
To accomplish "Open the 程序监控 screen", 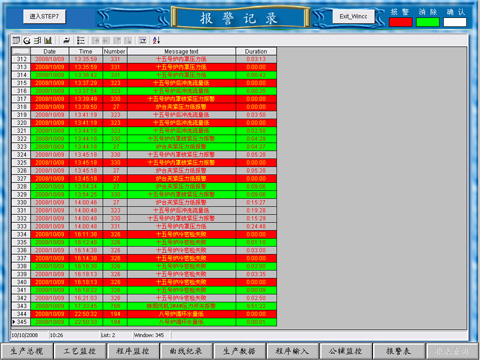I will click(133, 351).
